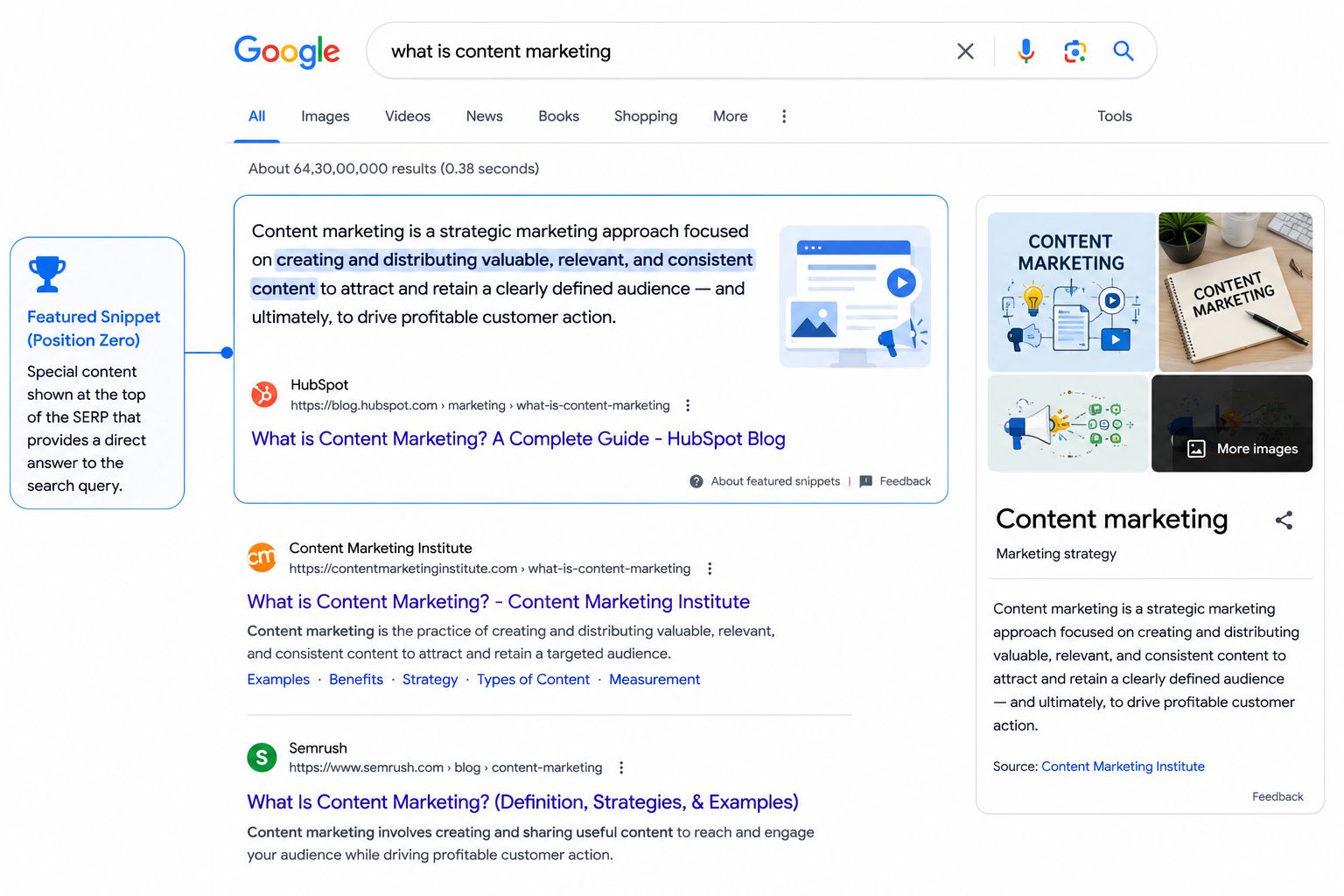Open three-dot menu beside contentmarketinginstitute.com URL
This screenshot has width=1344, height=896.
[710, 569]
